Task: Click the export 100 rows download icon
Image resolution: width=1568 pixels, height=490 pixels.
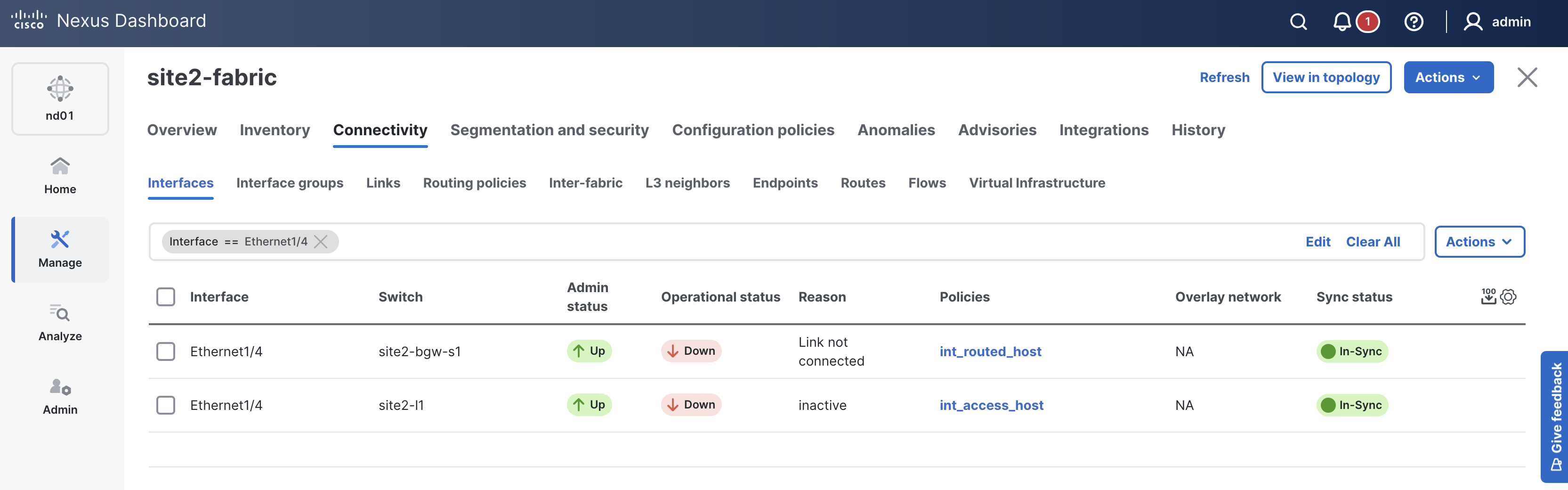Action: (1488, 296)
